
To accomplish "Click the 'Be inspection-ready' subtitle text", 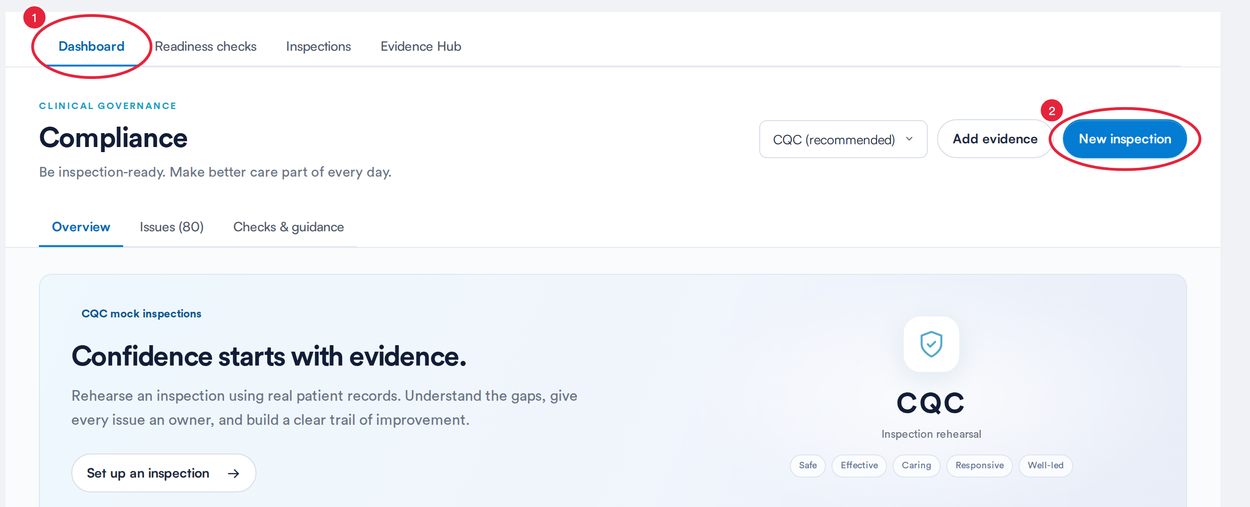I will [215, 172].
